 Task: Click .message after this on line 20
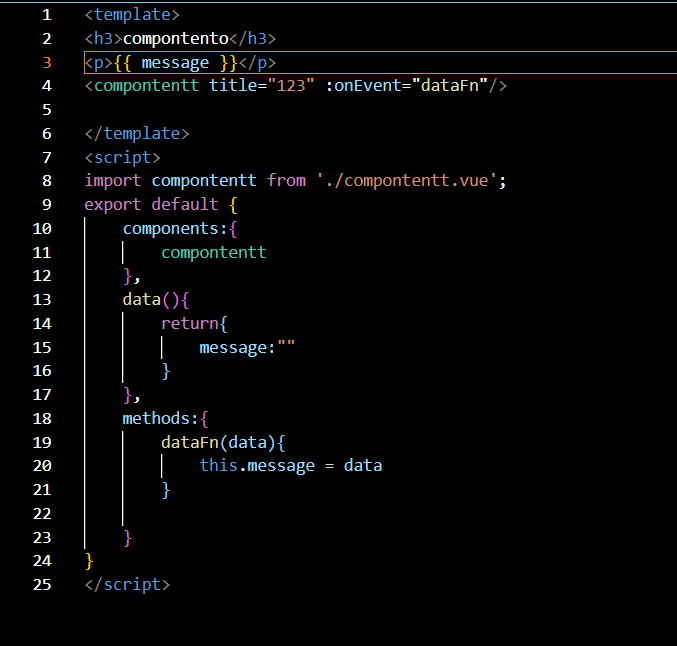tap(276, 466)
